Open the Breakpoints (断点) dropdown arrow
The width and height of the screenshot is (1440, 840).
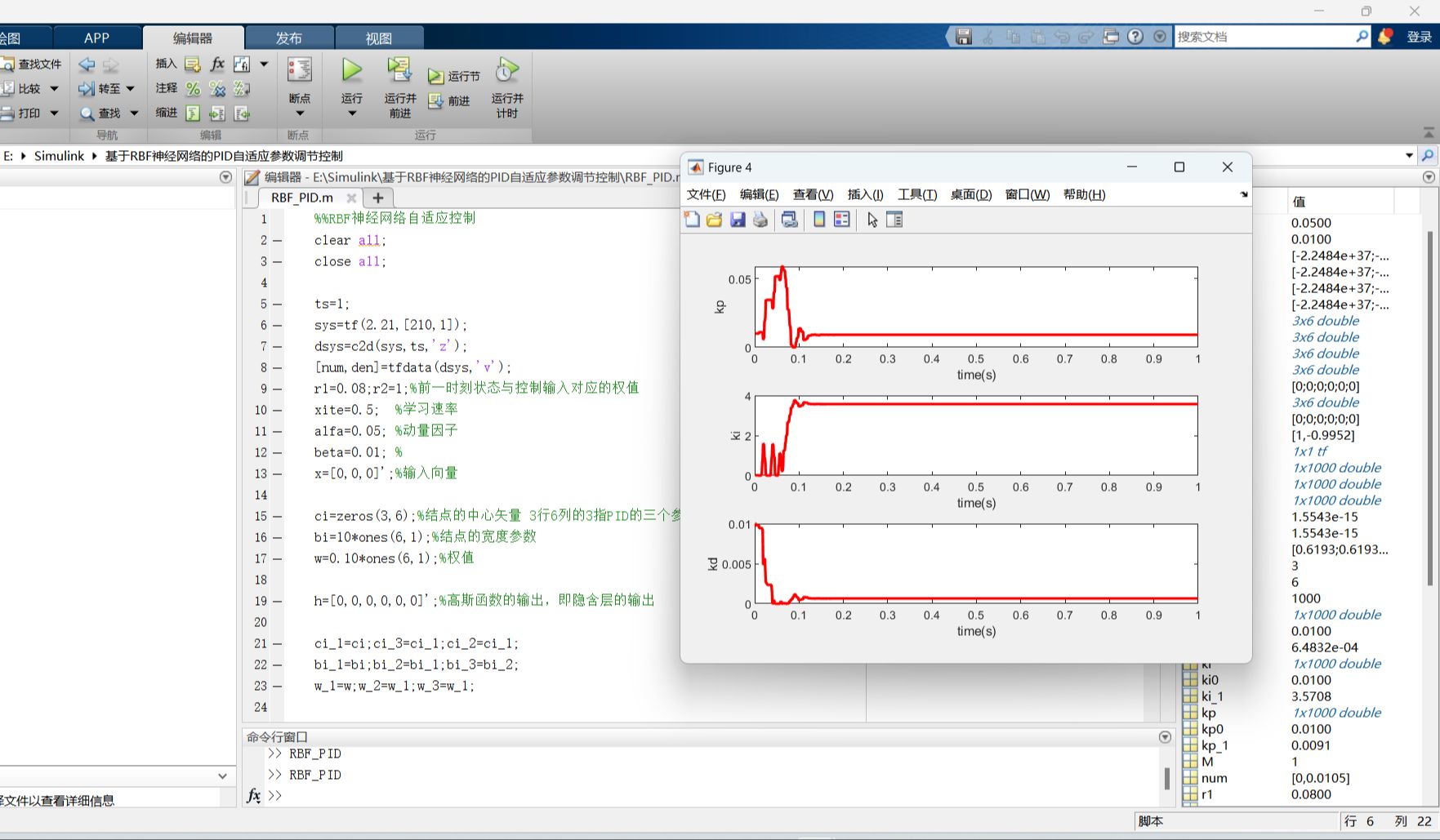coord(300,113)
